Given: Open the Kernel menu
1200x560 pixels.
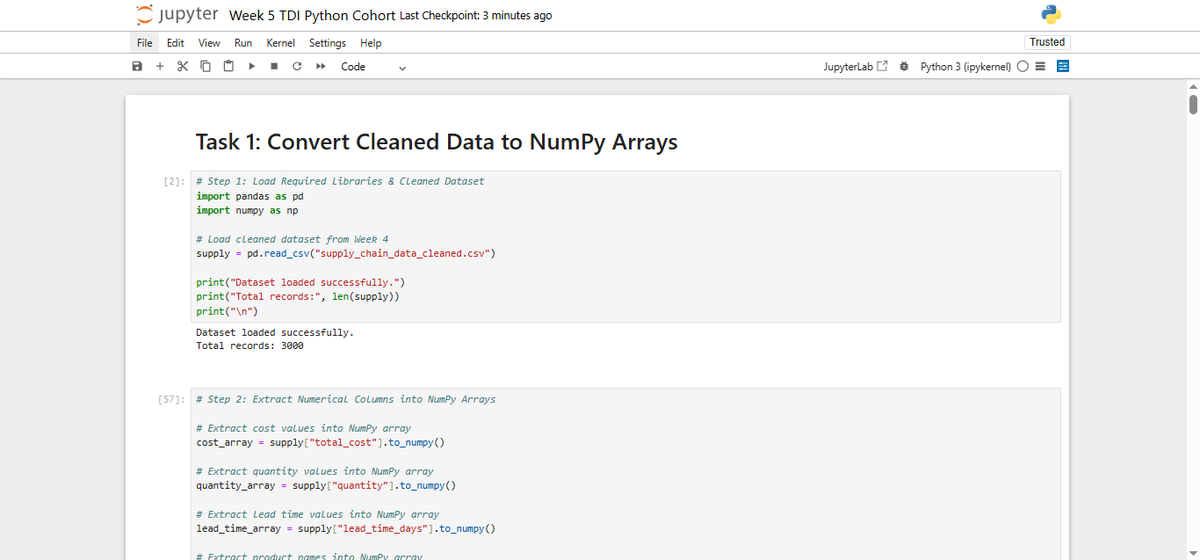Looking at the screenshot, I should 281,43.
